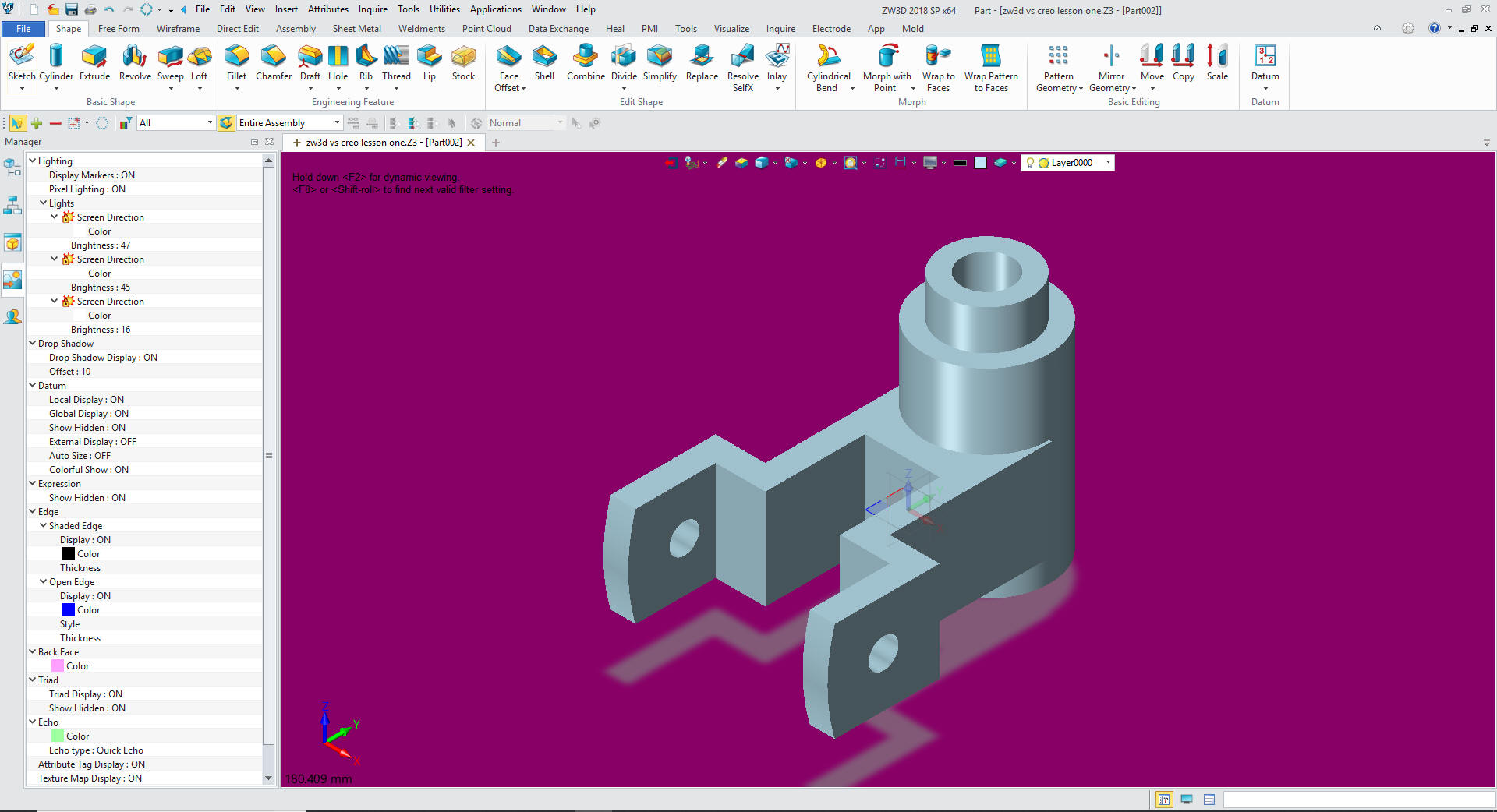1497x812 pixels.
Task: Toggle Drop Shadow Display setting
Action: (103, 358)
